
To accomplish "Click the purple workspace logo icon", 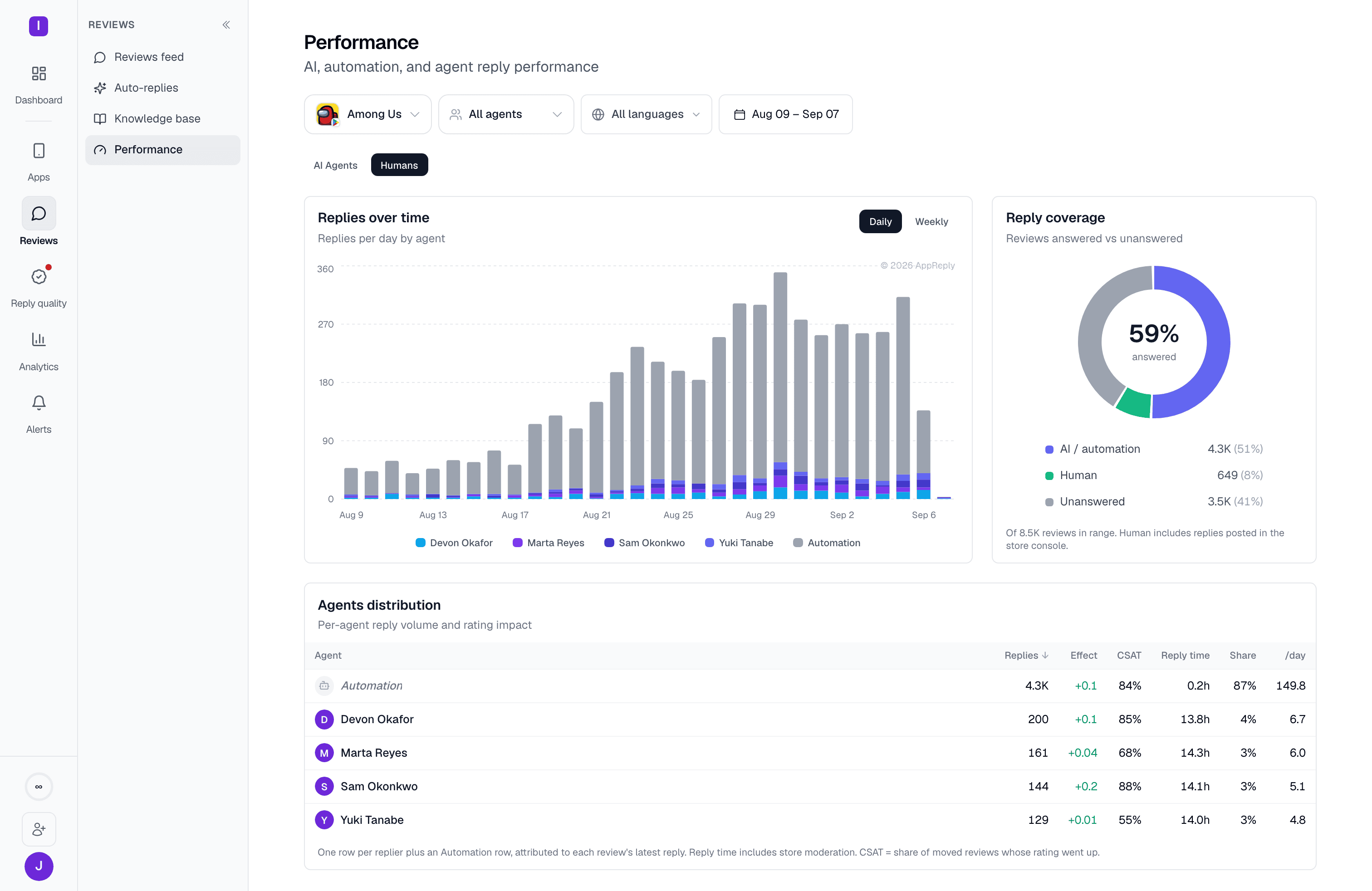I will [x=39, y=26].
